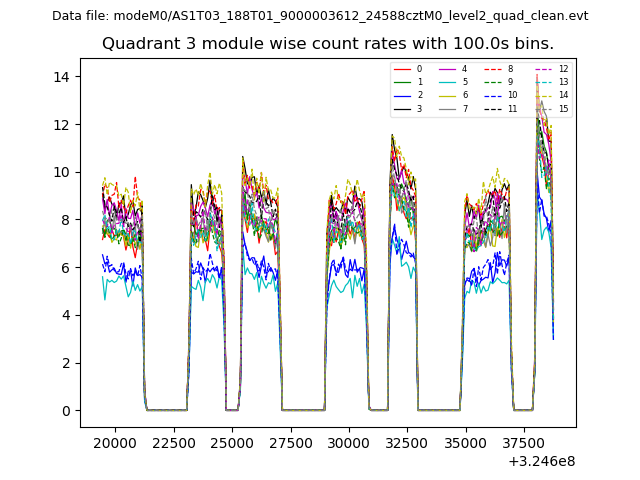
Task: Click the x-axis offset text +3.246e8
Action: 542,461
